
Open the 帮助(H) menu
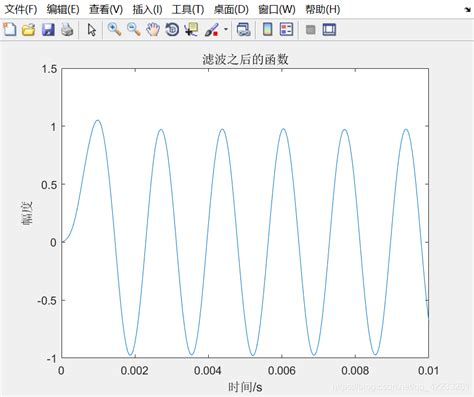(323, 9)
